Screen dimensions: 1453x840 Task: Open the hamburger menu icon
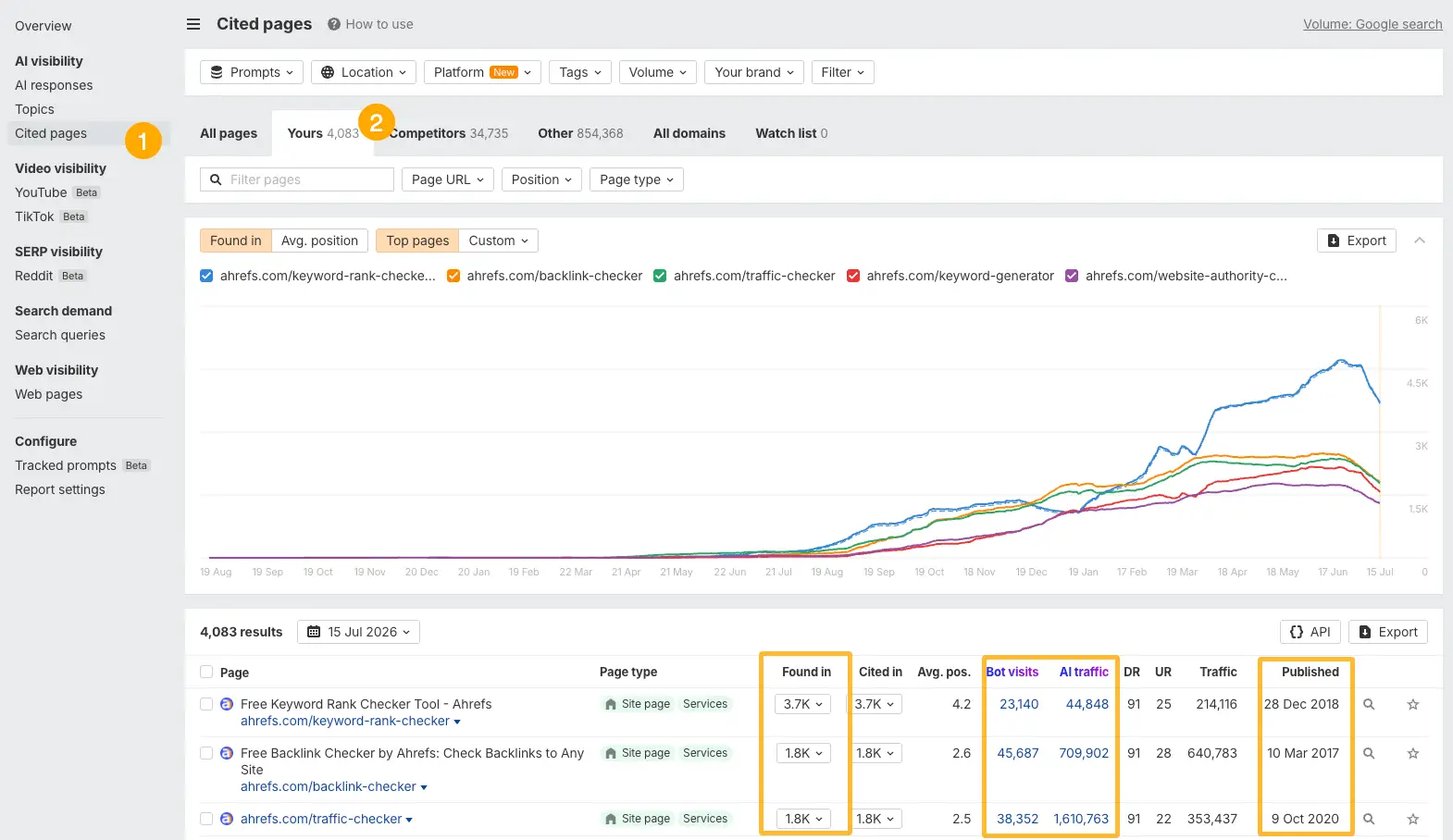click(x=193, y=24)
